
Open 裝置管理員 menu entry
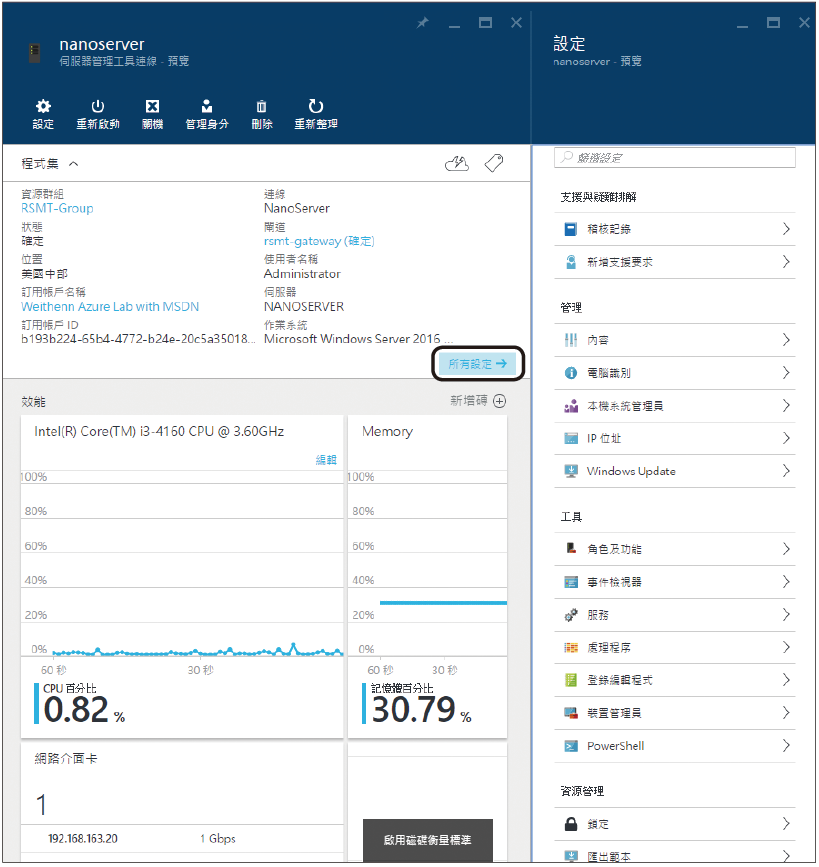(x=675, y=713)
